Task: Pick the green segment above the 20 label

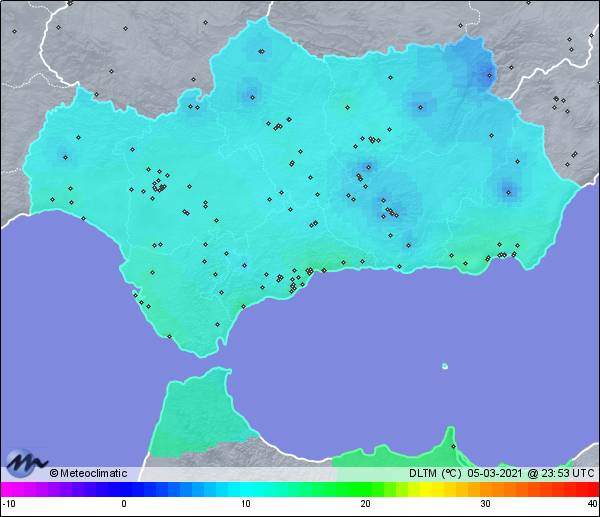Action: pos(365,489)
